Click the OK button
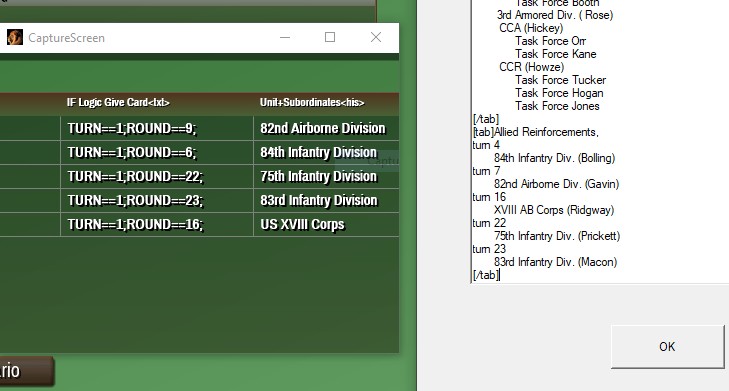 coord(667,347)
